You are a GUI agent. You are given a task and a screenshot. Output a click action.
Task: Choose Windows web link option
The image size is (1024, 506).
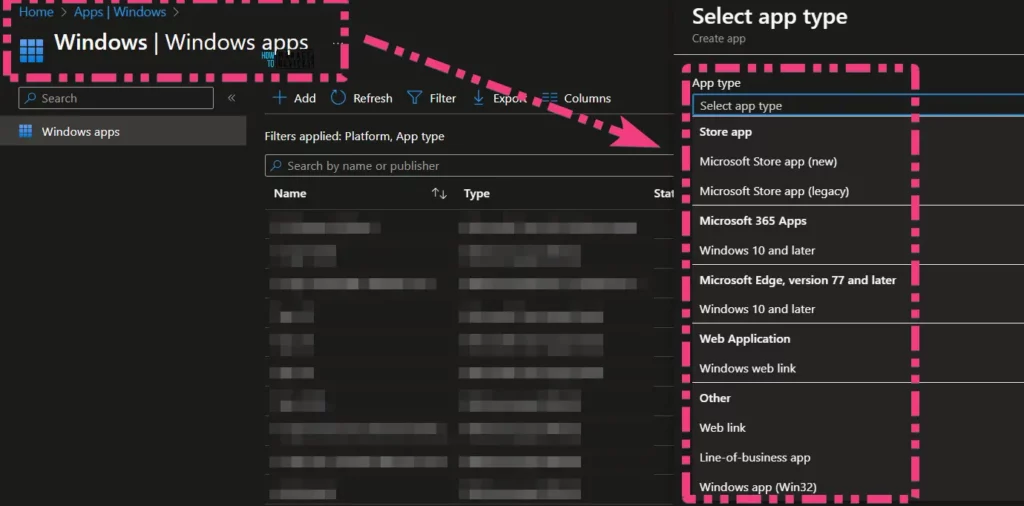tap(747, 368)
